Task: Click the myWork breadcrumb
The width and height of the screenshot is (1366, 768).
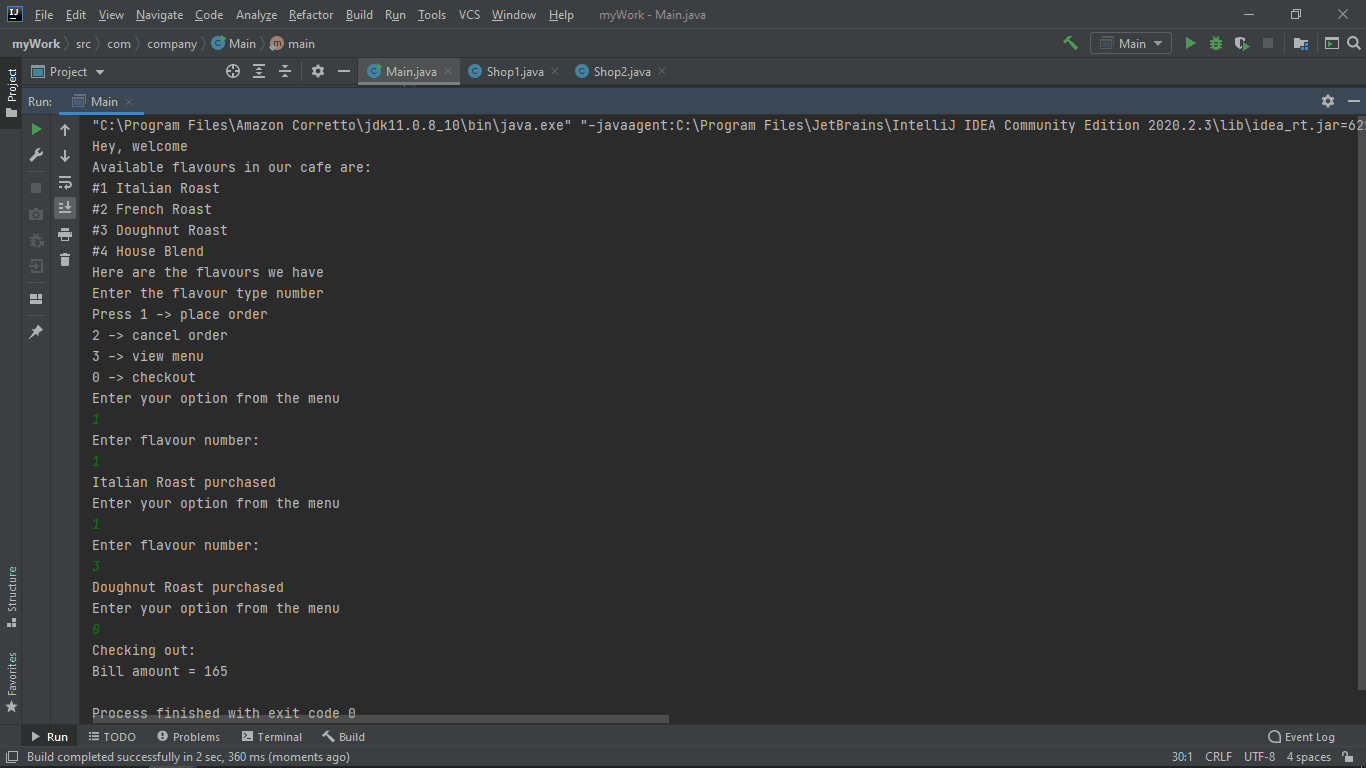Action: (x=36, y=44)
